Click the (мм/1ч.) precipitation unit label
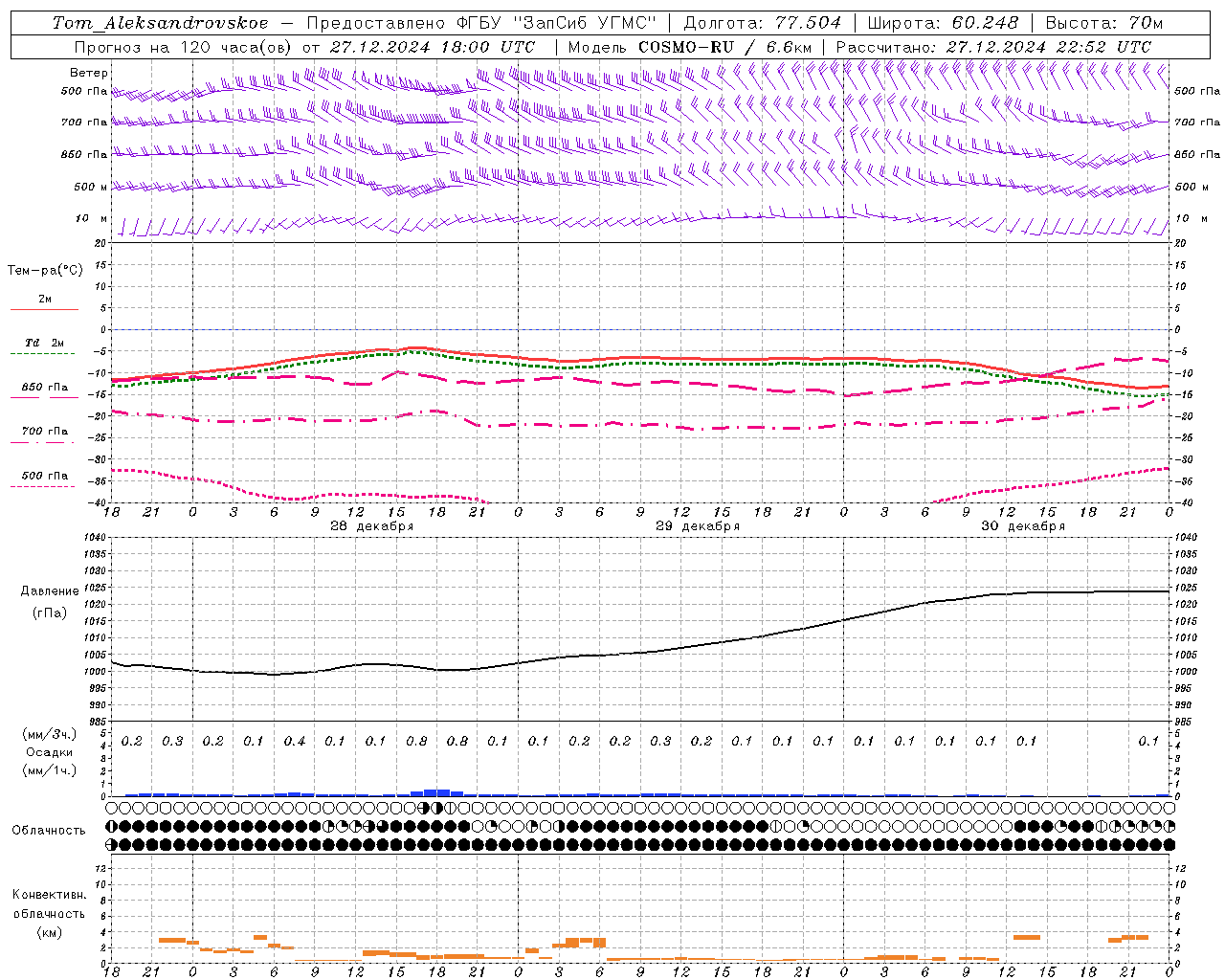This screenshot has width=1225, height=980. (x=50, y=770)
